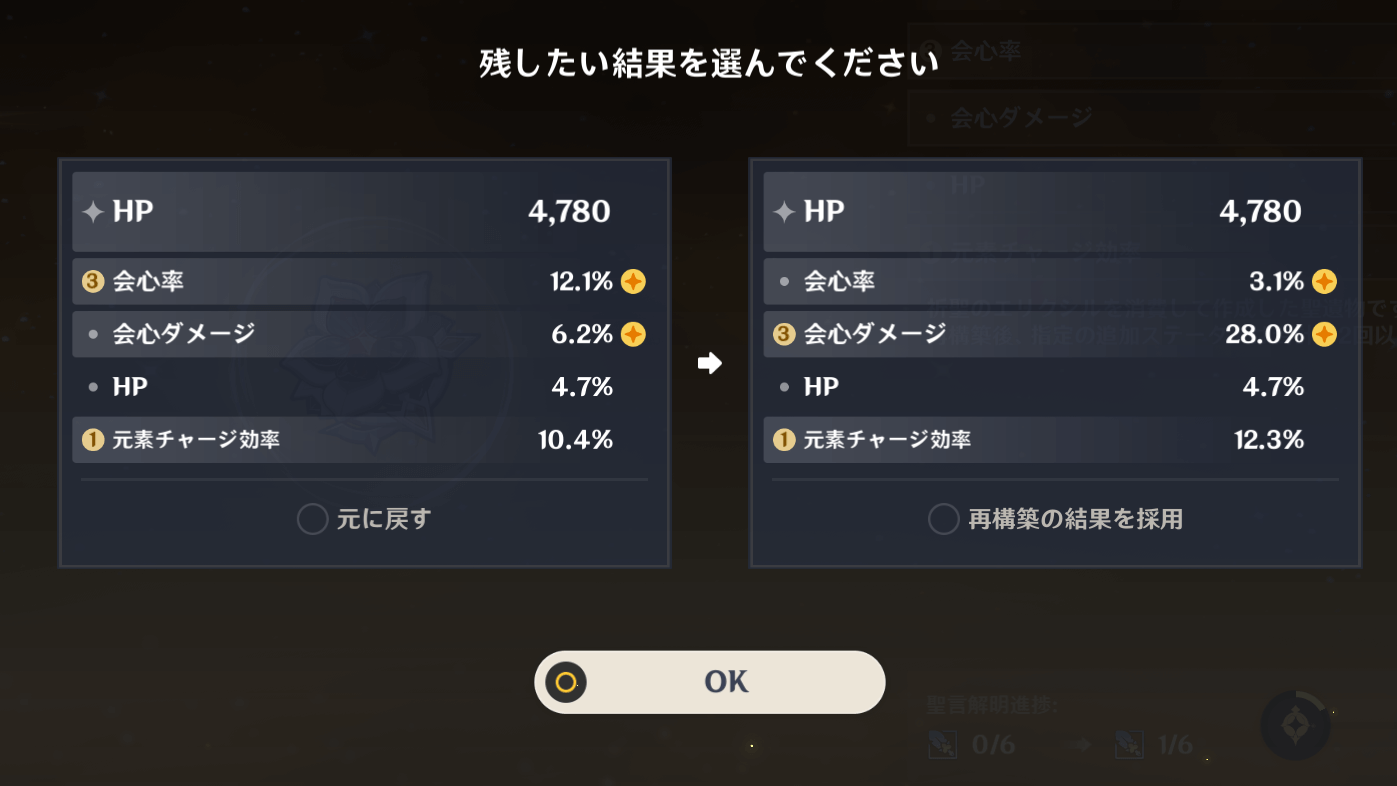Click the four-point star icon by left HP

coord(93,212)
